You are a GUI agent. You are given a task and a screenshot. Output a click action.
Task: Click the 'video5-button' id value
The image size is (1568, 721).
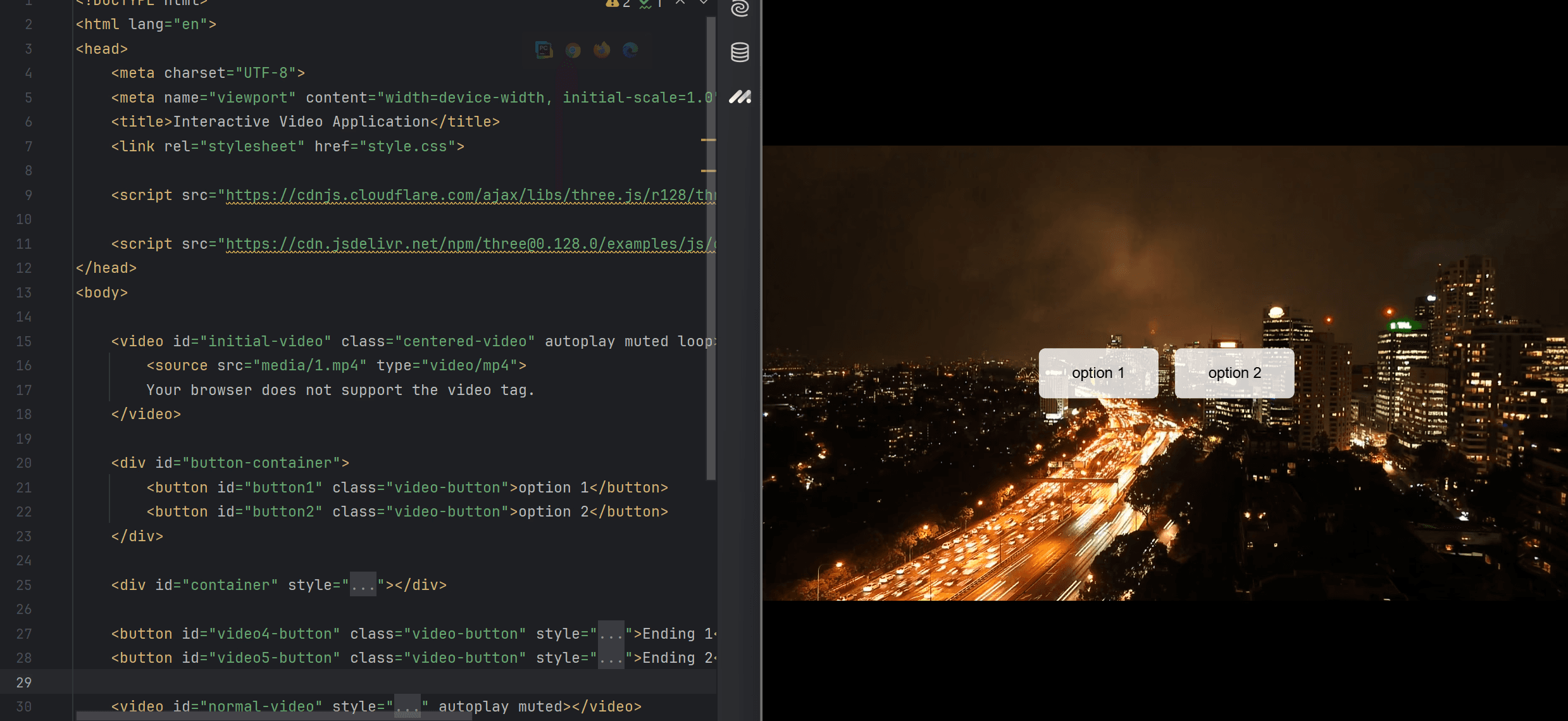pos(275,658)
